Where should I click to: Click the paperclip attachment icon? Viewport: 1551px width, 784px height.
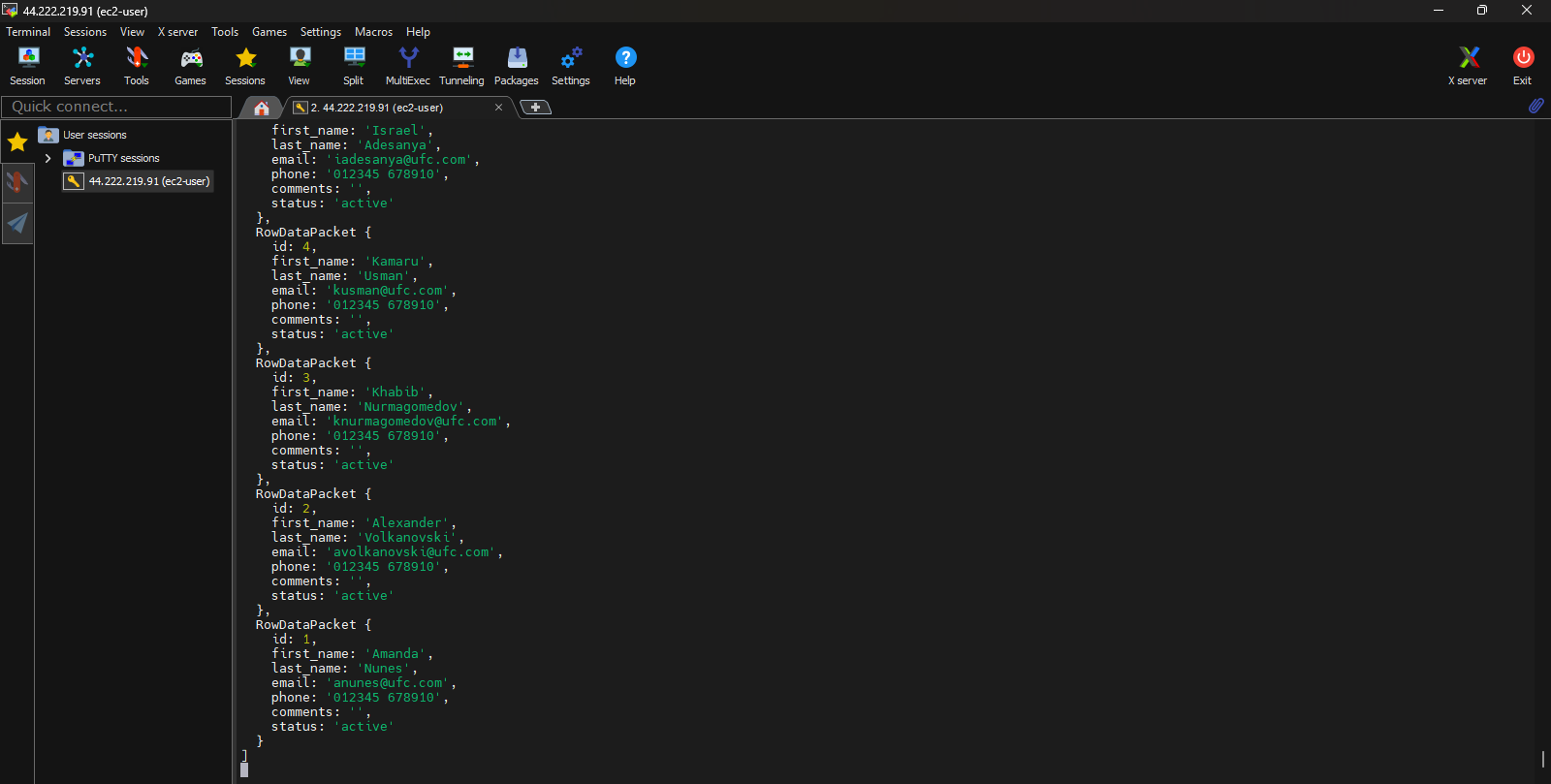point(1535,106)
